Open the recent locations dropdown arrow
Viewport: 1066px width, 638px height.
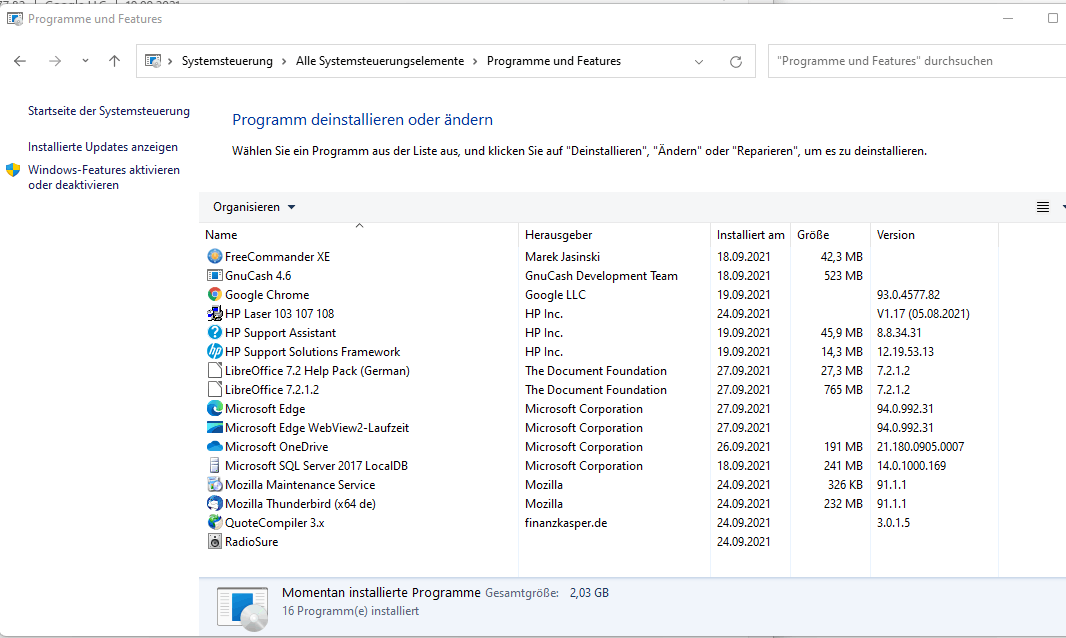point(85,61)
